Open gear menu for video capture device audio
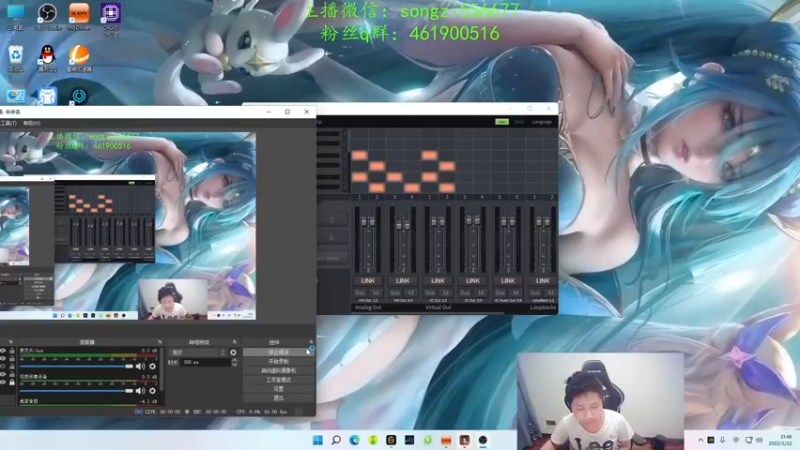This screenshot has width=800, height=450. pos(152,391)
